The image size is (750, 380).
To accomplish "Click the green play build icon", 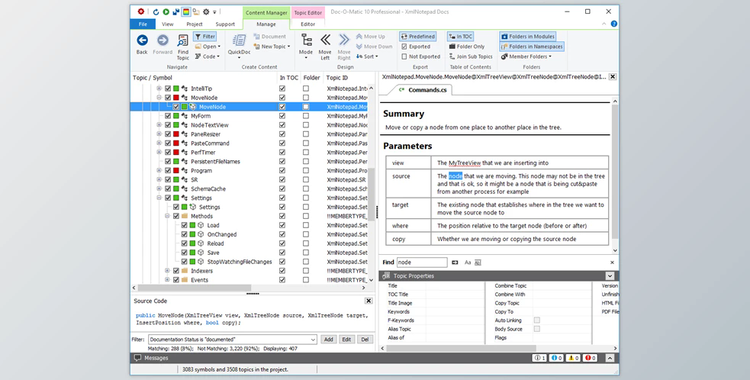I will click(x=166, y=12).
